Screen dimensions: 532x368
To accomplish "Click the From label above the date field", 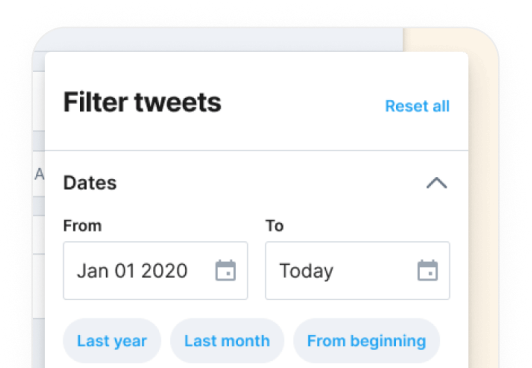I will pyautogui.click(x=82, y=226).
